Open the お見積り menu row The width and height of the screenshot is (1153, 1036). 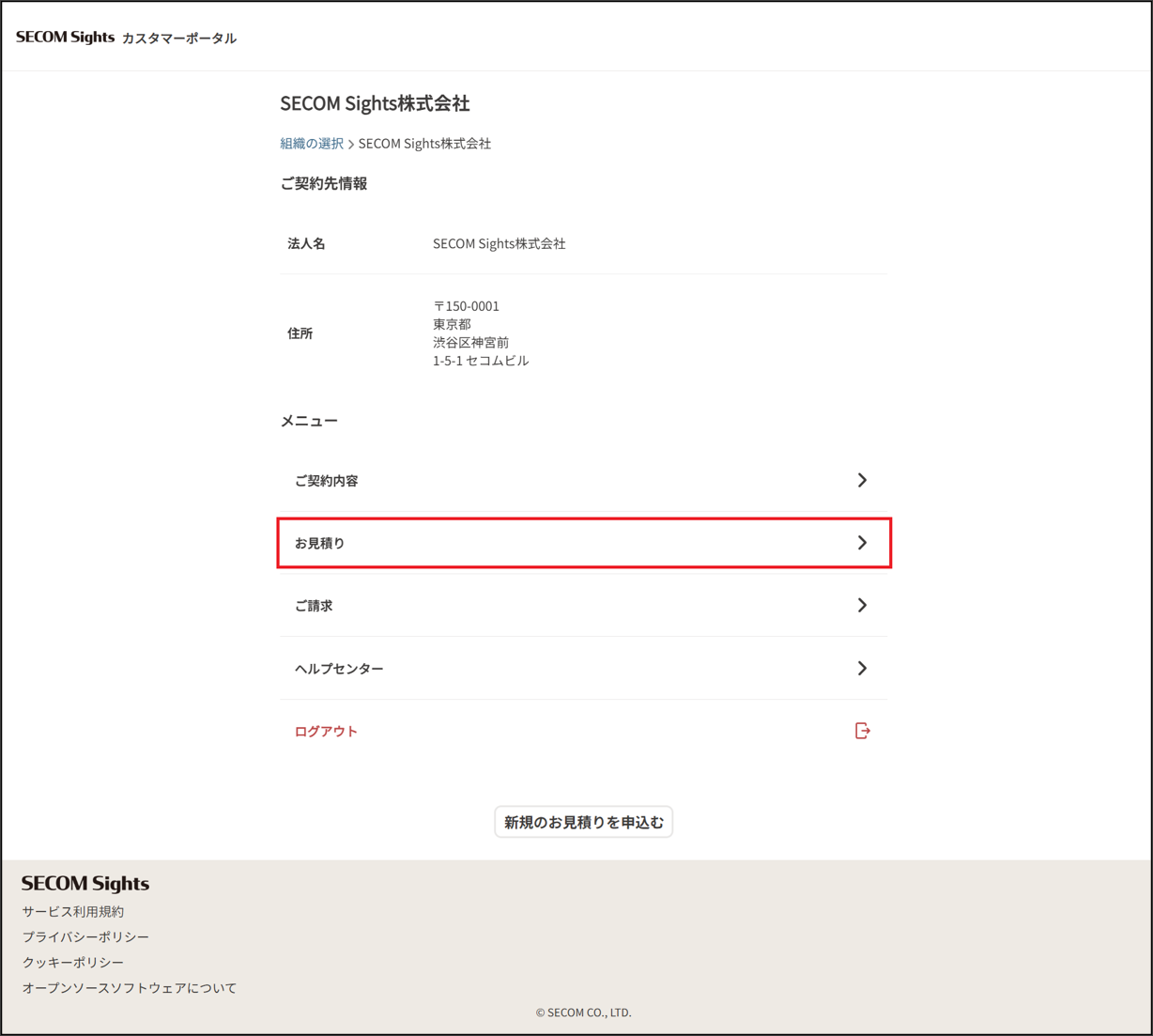pos(583,543)
